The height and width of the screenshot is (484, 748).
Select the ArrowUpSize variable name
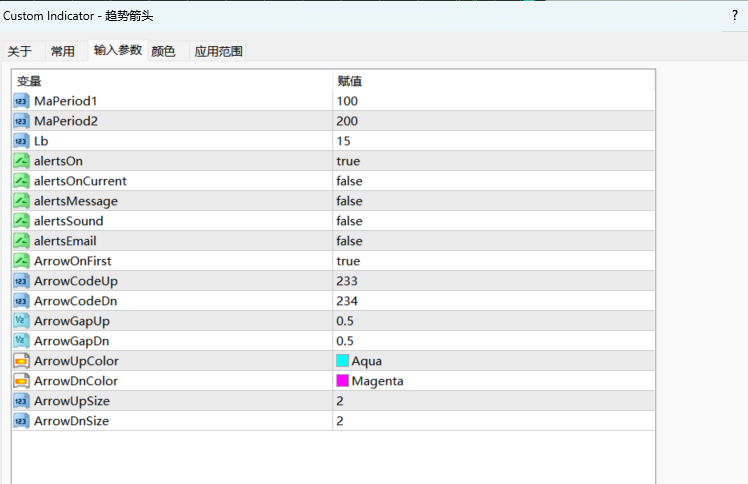click(72, 402)
